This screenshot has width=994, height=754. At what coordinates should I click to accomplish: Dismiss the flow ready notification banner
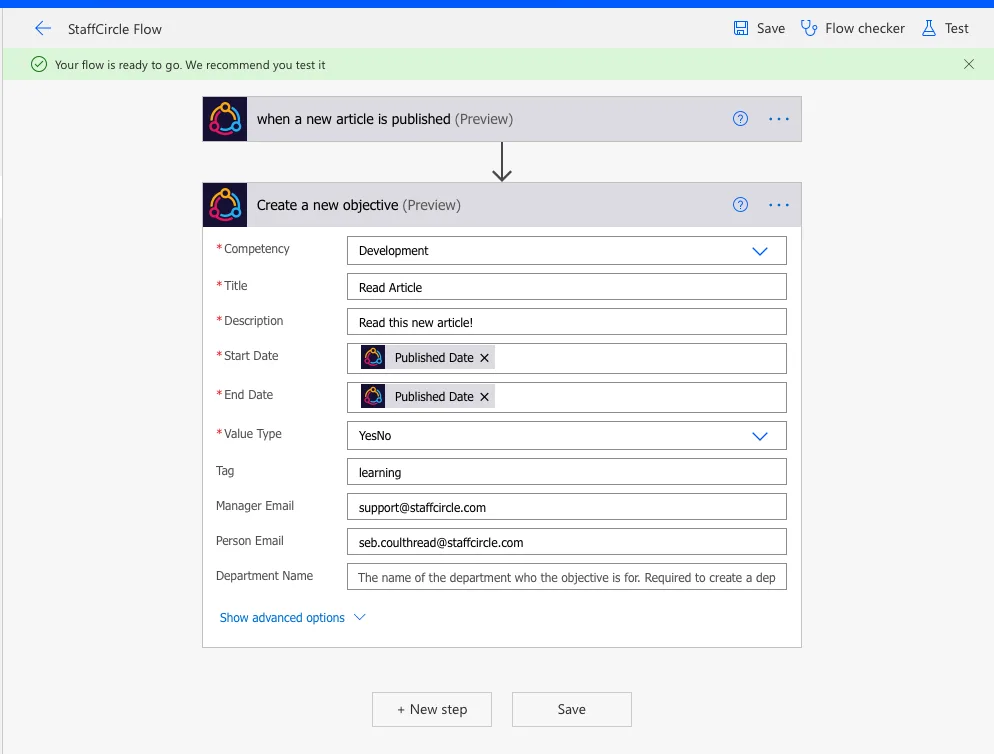[x=969, y=64]
